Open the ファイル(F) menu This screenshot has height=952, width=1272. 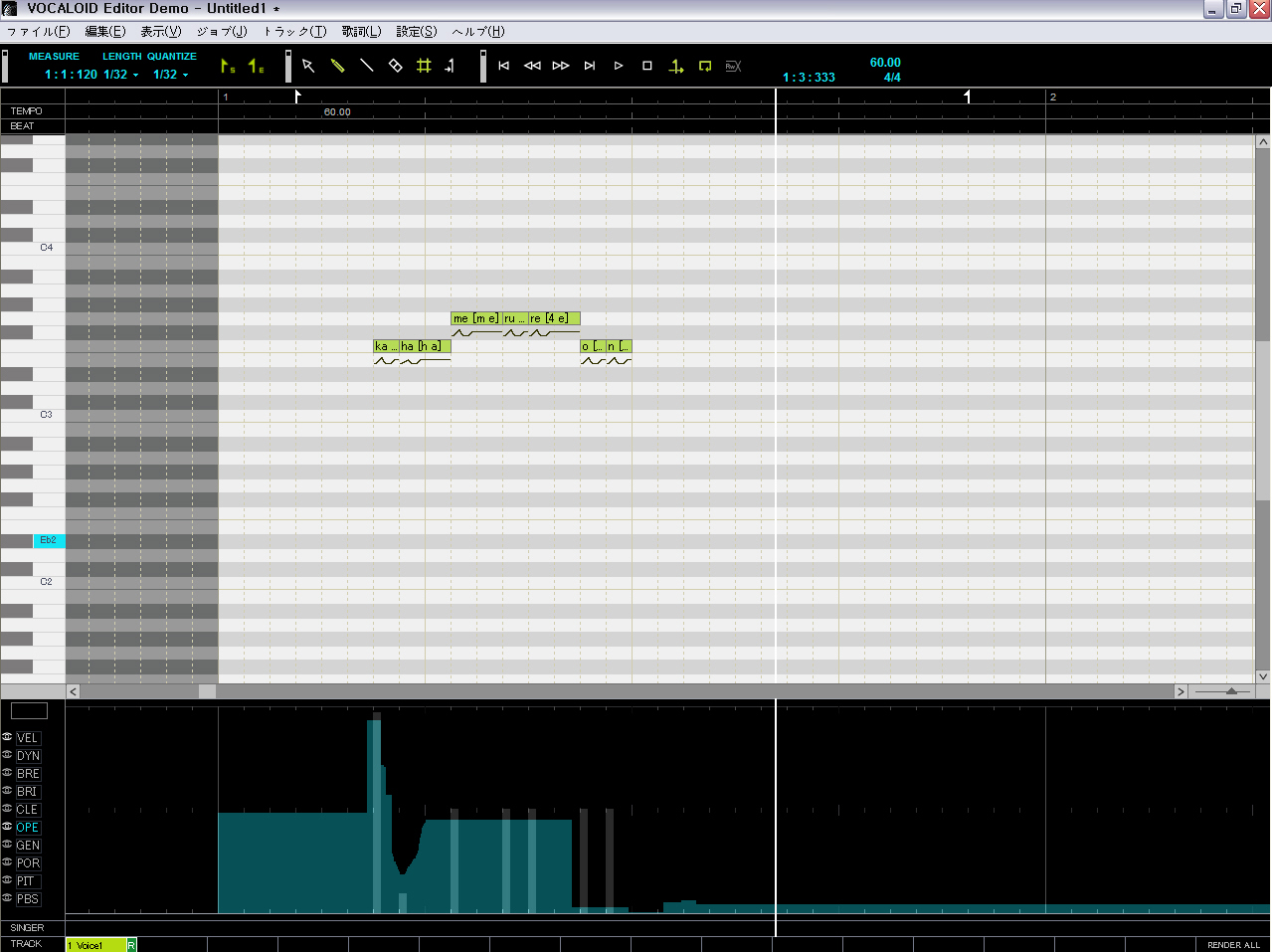click(38, 31)
